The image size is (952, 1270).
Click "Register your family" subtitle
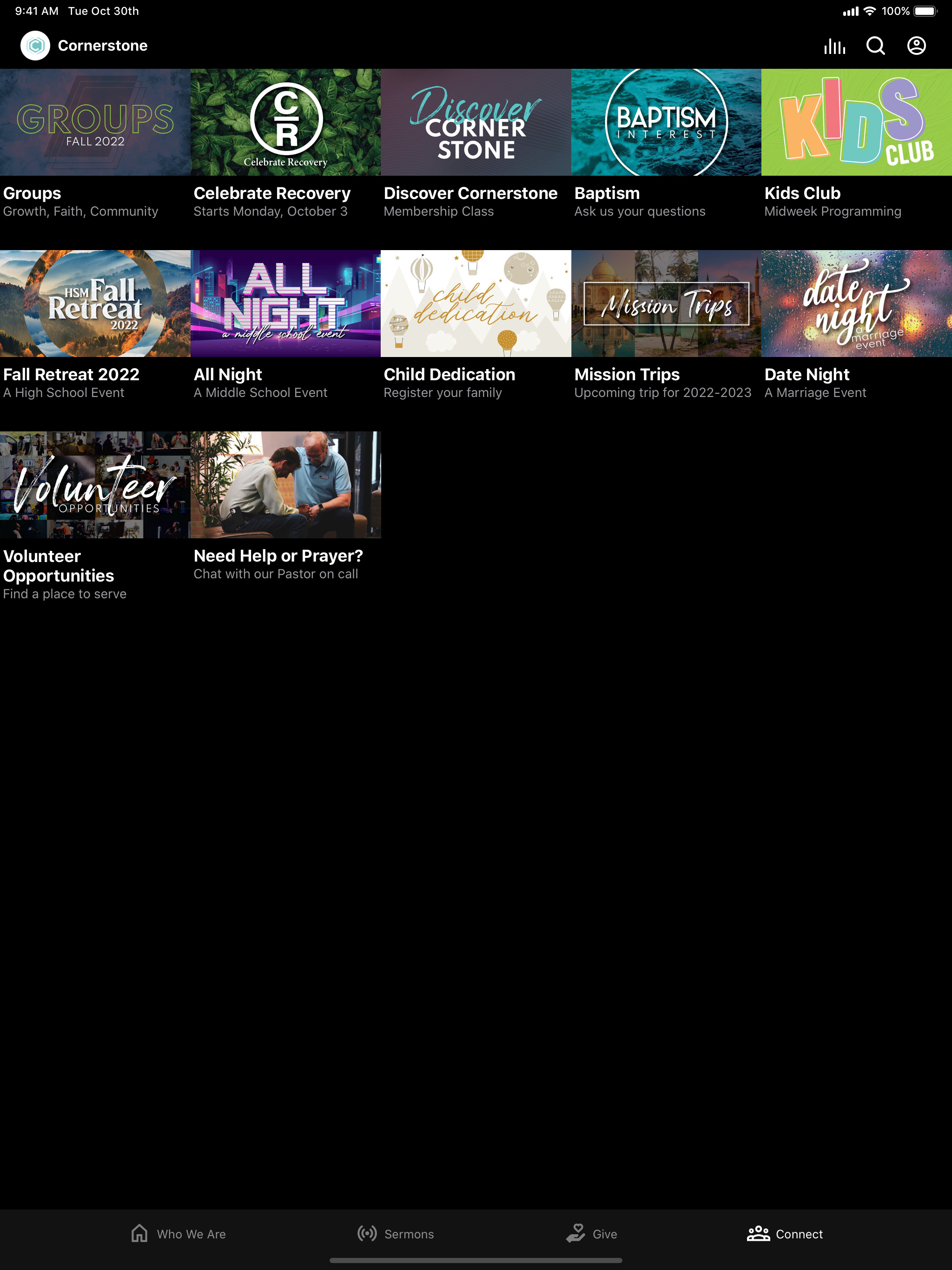point(443,393)
